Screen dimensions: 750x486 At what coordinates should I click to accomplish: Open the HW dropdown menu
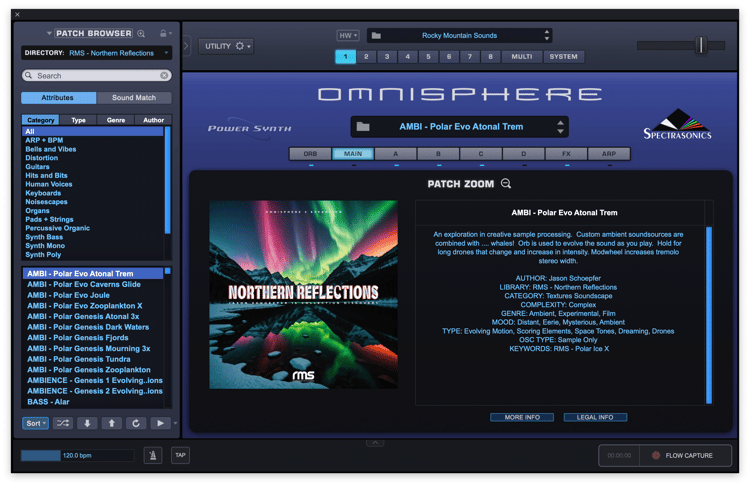pos(348,35)
